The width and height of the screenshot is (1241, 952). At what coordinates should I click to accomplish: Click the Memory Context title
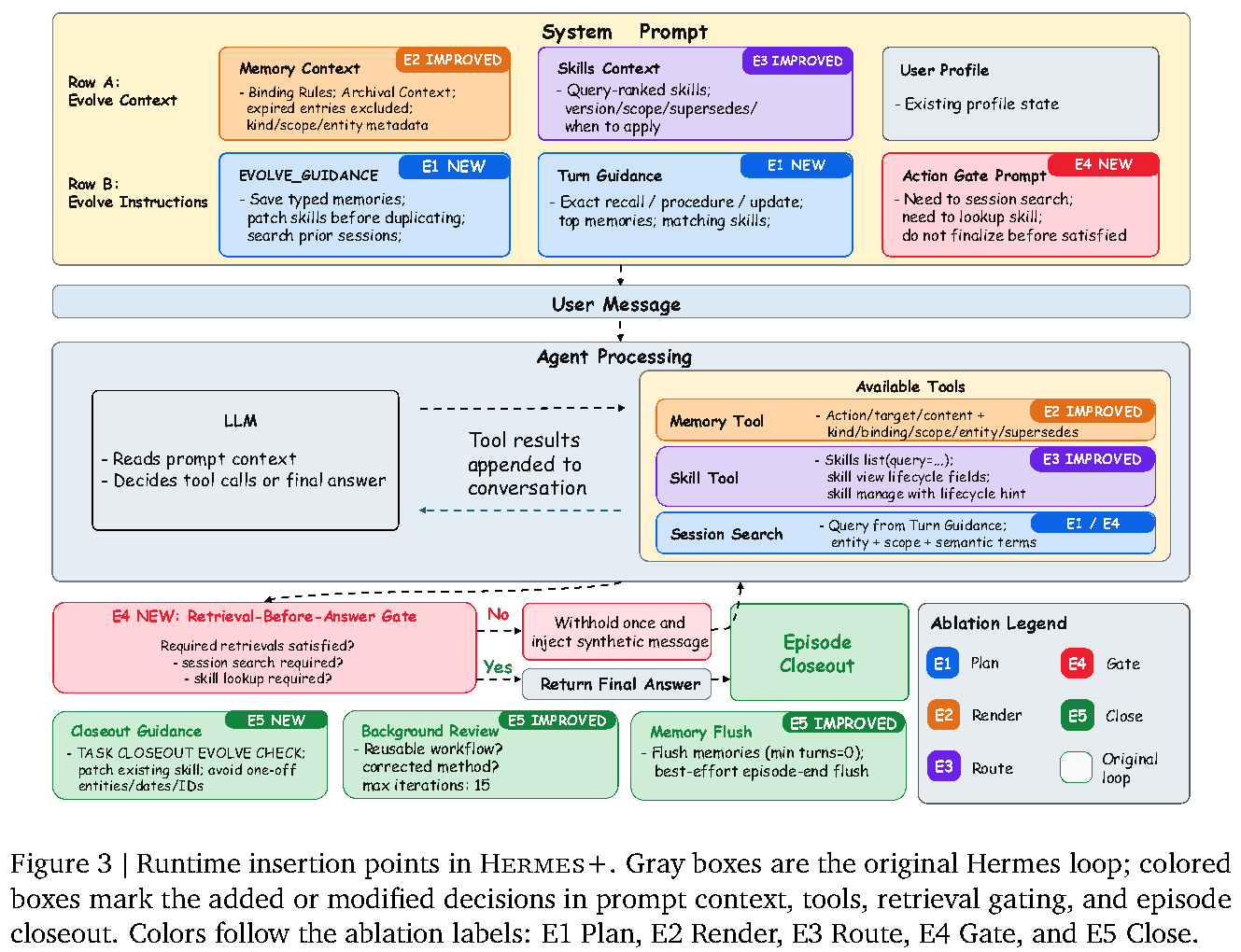(299, 68)
